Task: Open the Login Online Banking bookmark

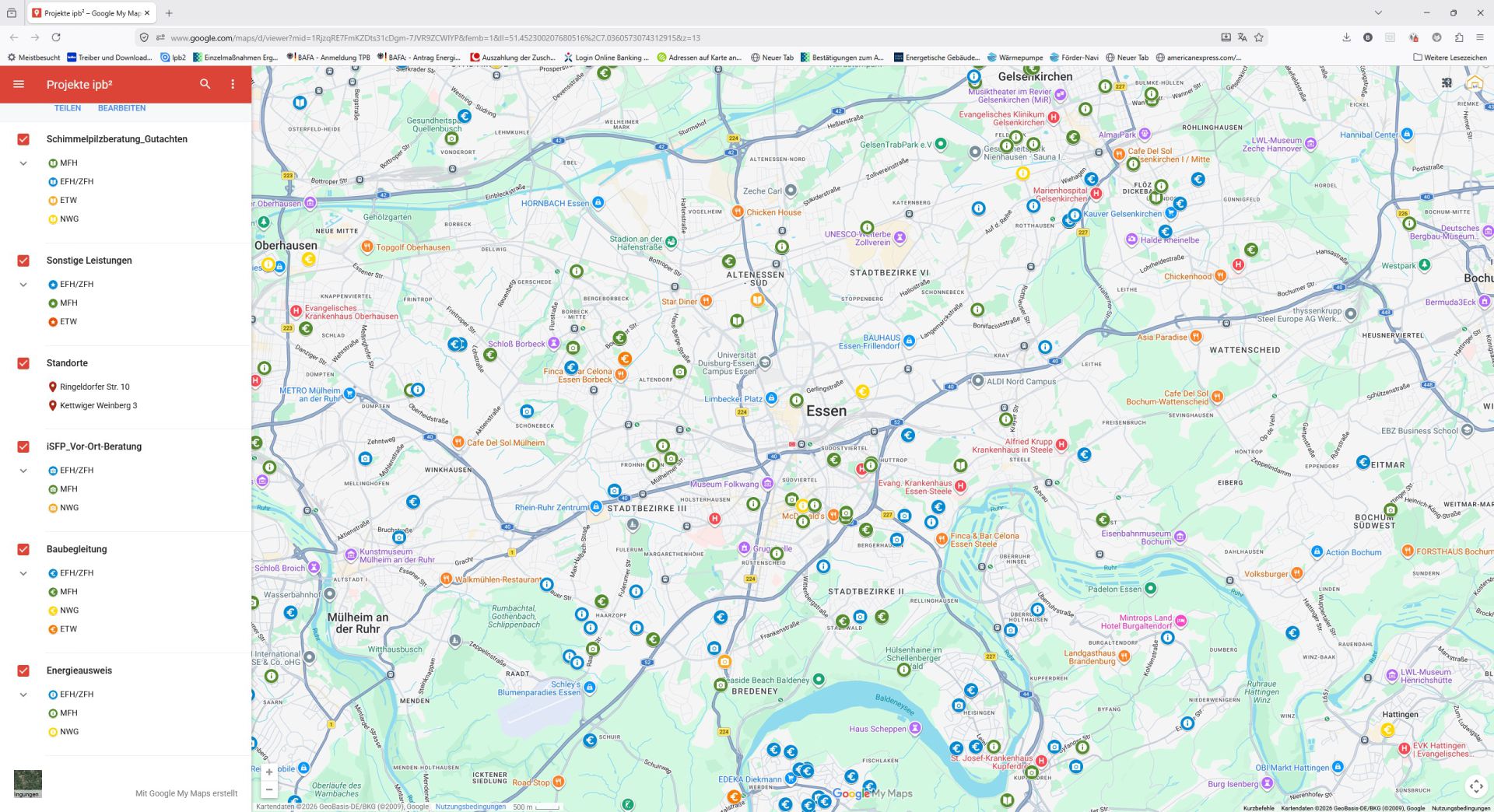Action: click(607, 58)
